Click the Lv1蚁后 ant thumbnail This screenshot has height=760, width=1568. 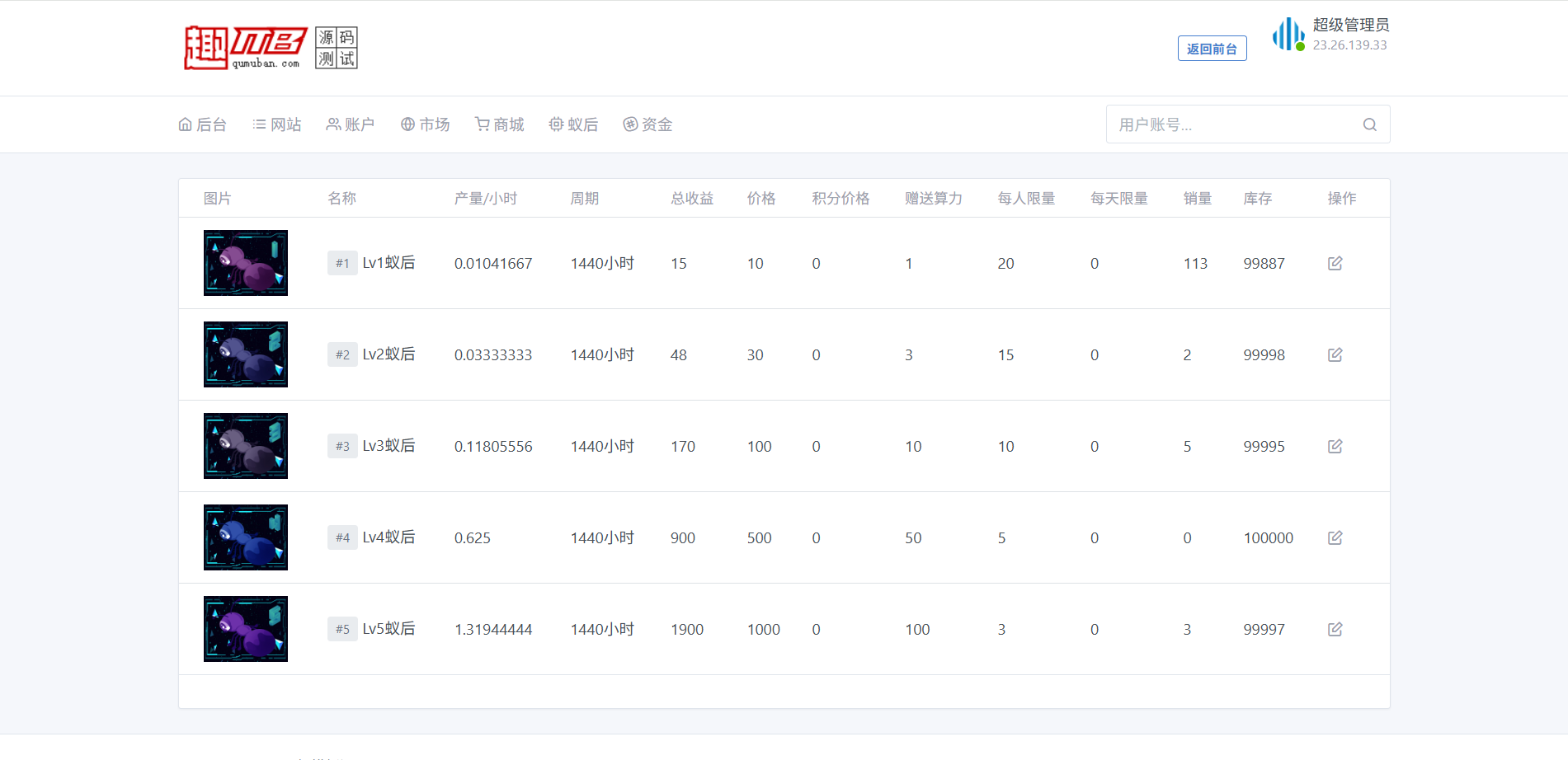coord(246,263)
